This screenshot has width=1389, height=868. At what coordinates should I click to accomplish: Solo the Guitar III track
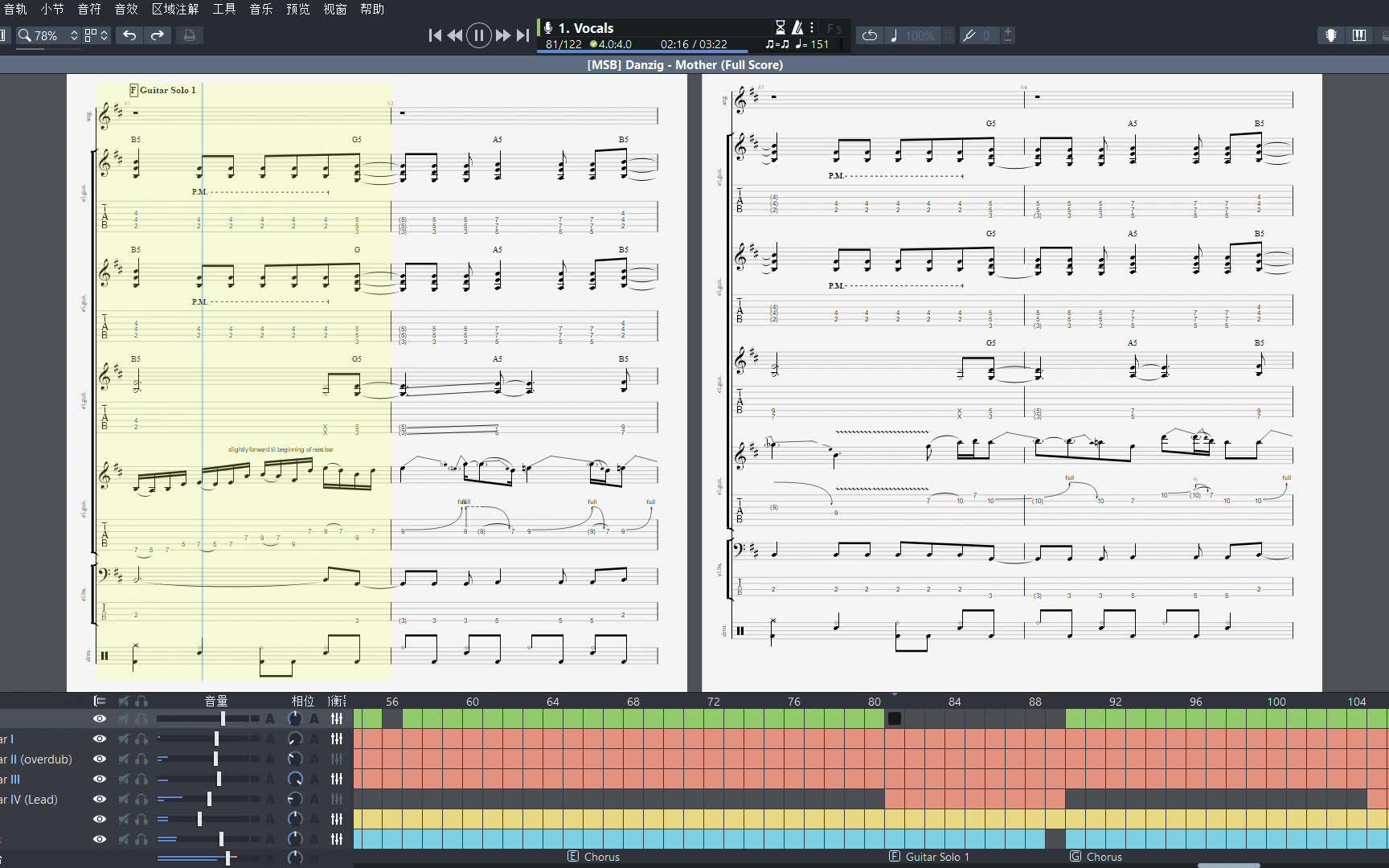[141, 779]
